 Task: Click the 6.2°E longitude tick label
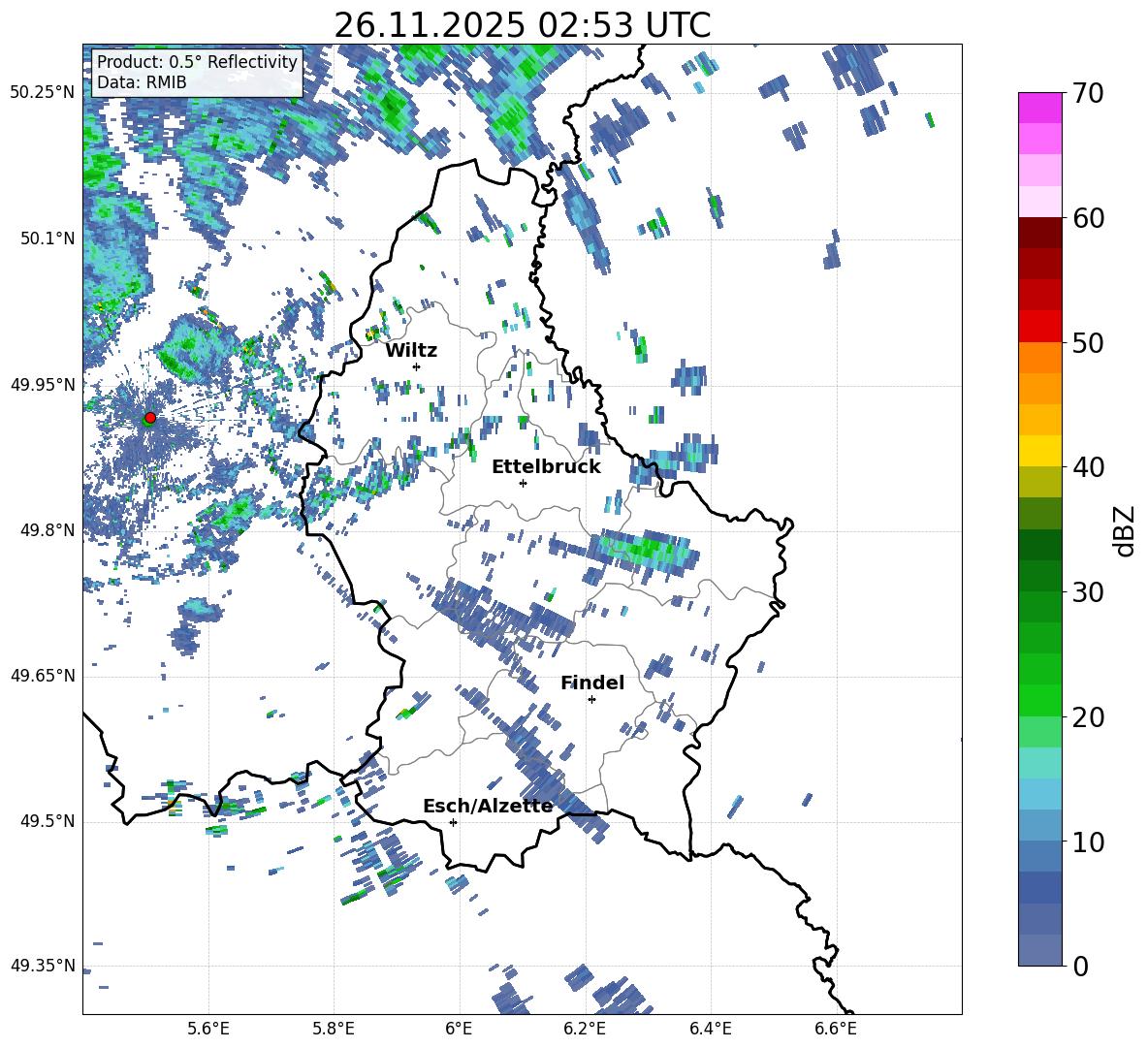click(585, 1028)
